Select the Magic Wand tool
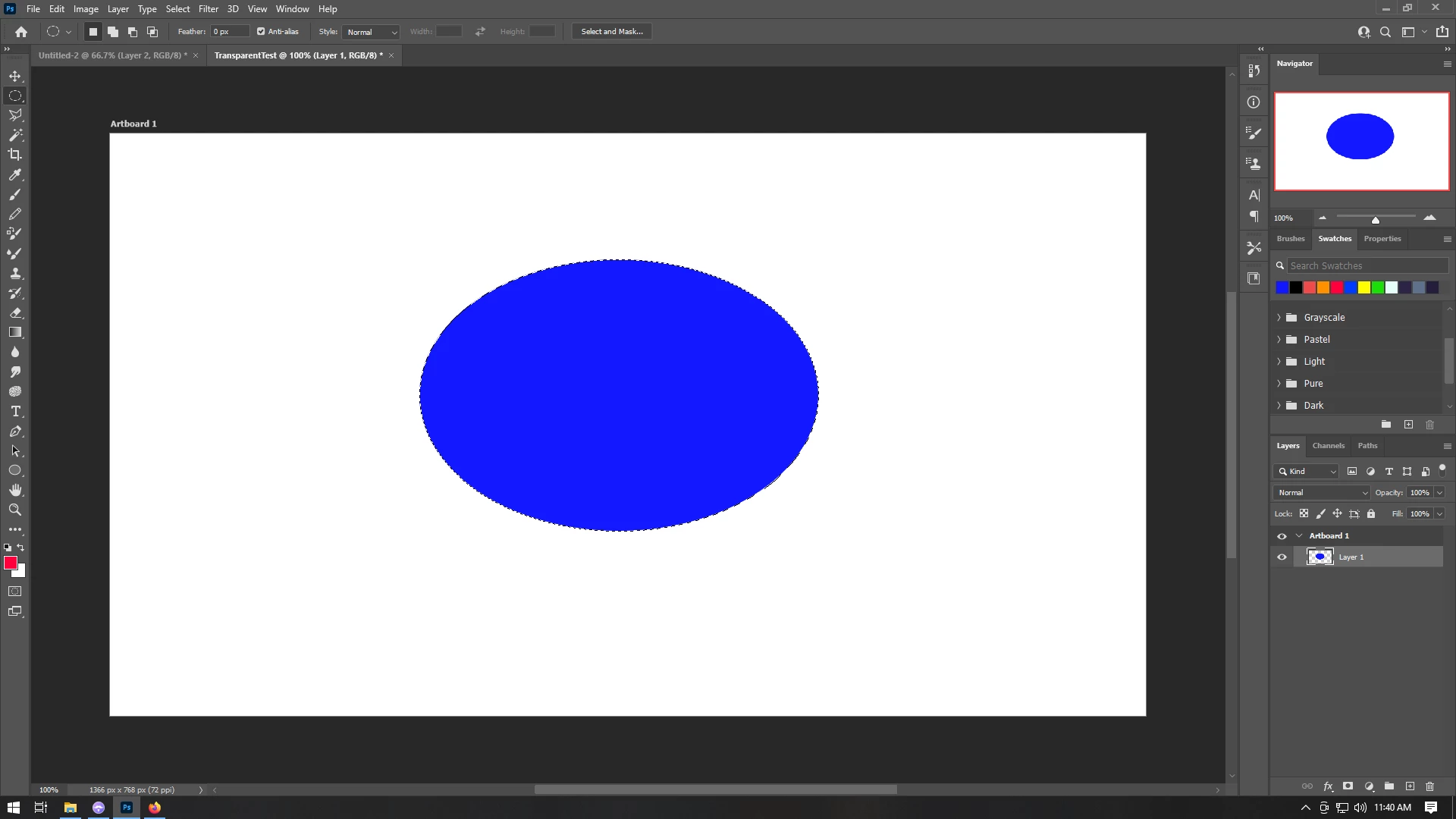Viewport: 1456px width, 819px height. pos(15,135)
